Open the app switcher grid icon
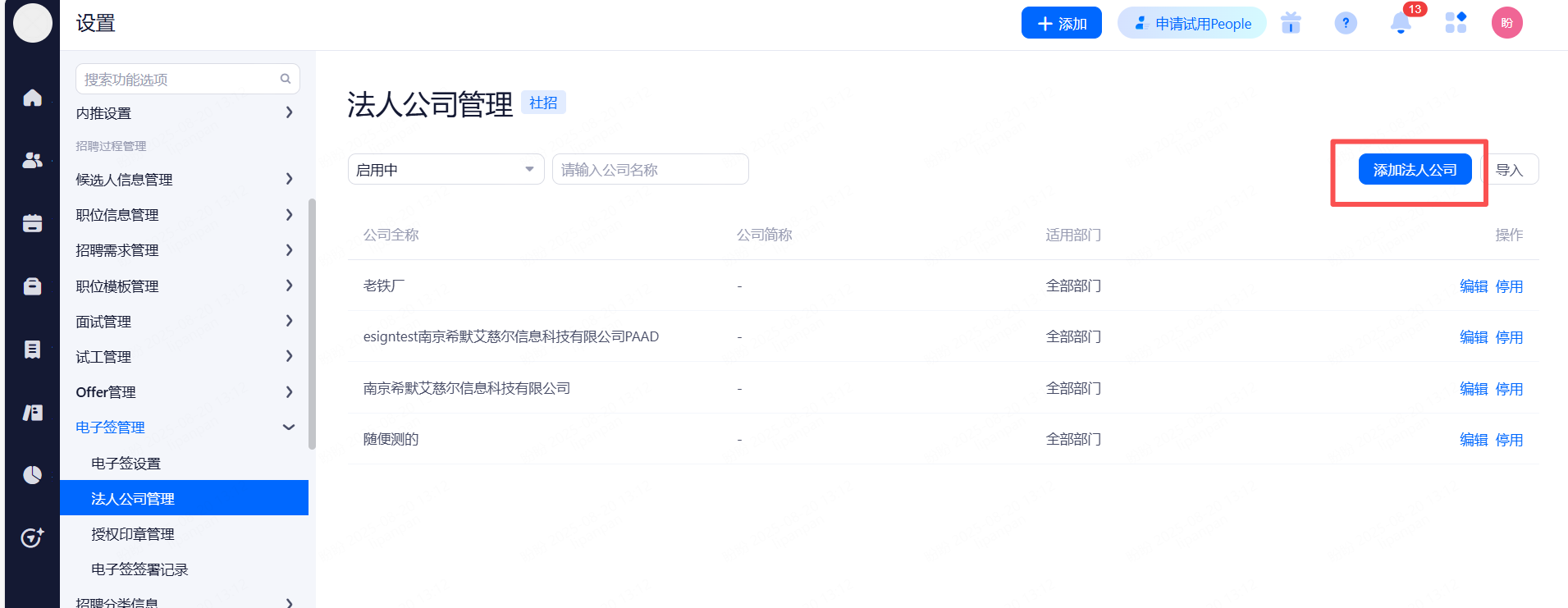The height and width of the screenshot is (608, 1568). coord(1455,23)
